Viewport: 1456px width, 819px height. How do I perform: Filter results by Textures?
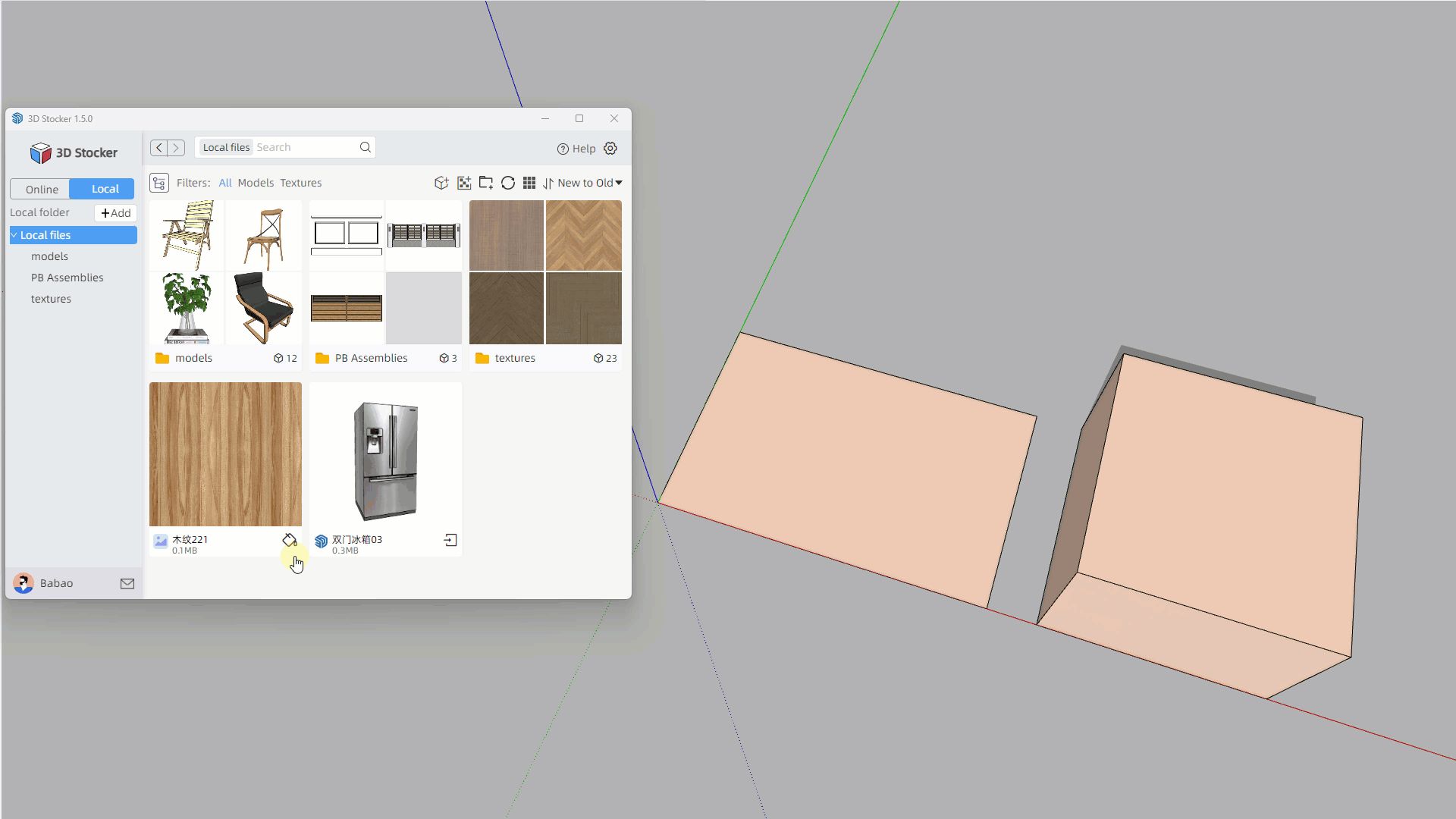(x=300, y=183)
